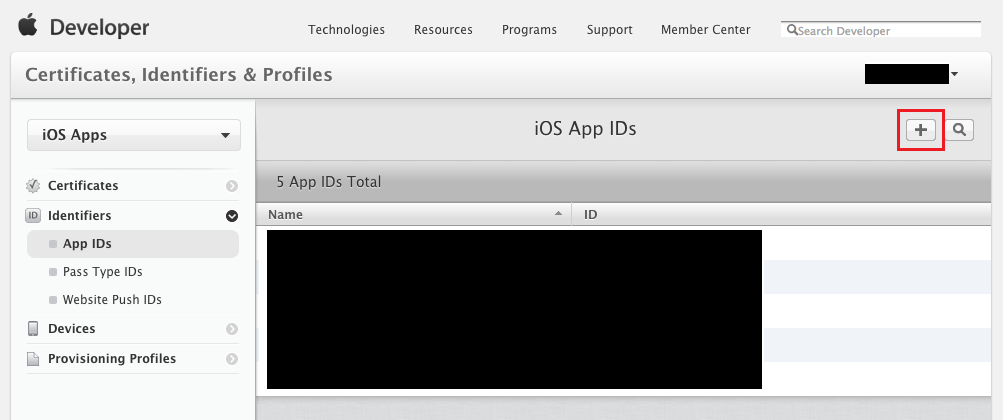
Task: Open the account name dropdown arrow
Action: (954, 74)
